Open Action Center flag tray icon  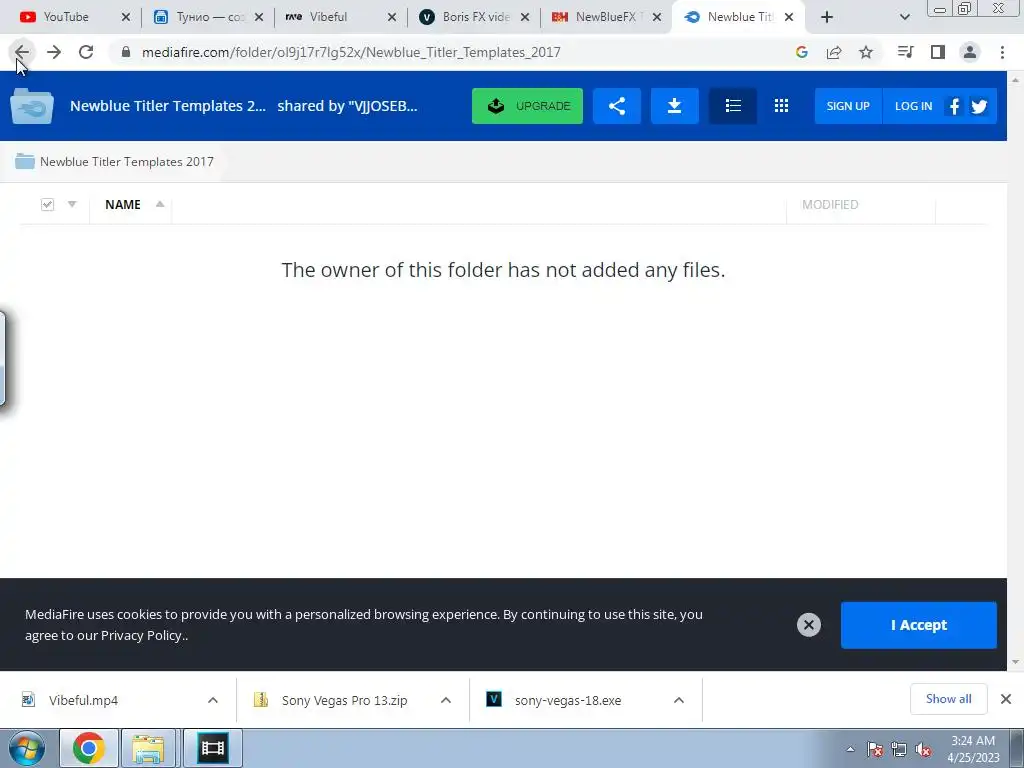tap(875, 750)
